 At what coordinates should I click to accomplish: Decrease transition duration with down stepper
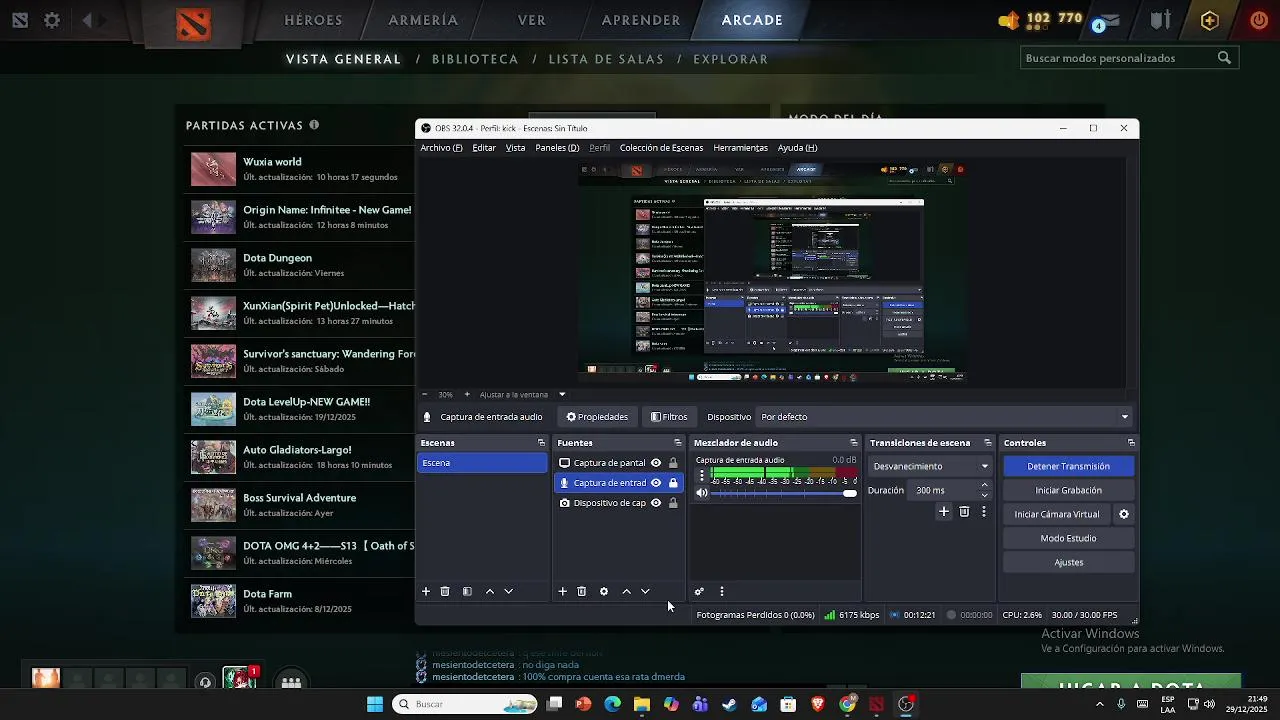(984, 495)
